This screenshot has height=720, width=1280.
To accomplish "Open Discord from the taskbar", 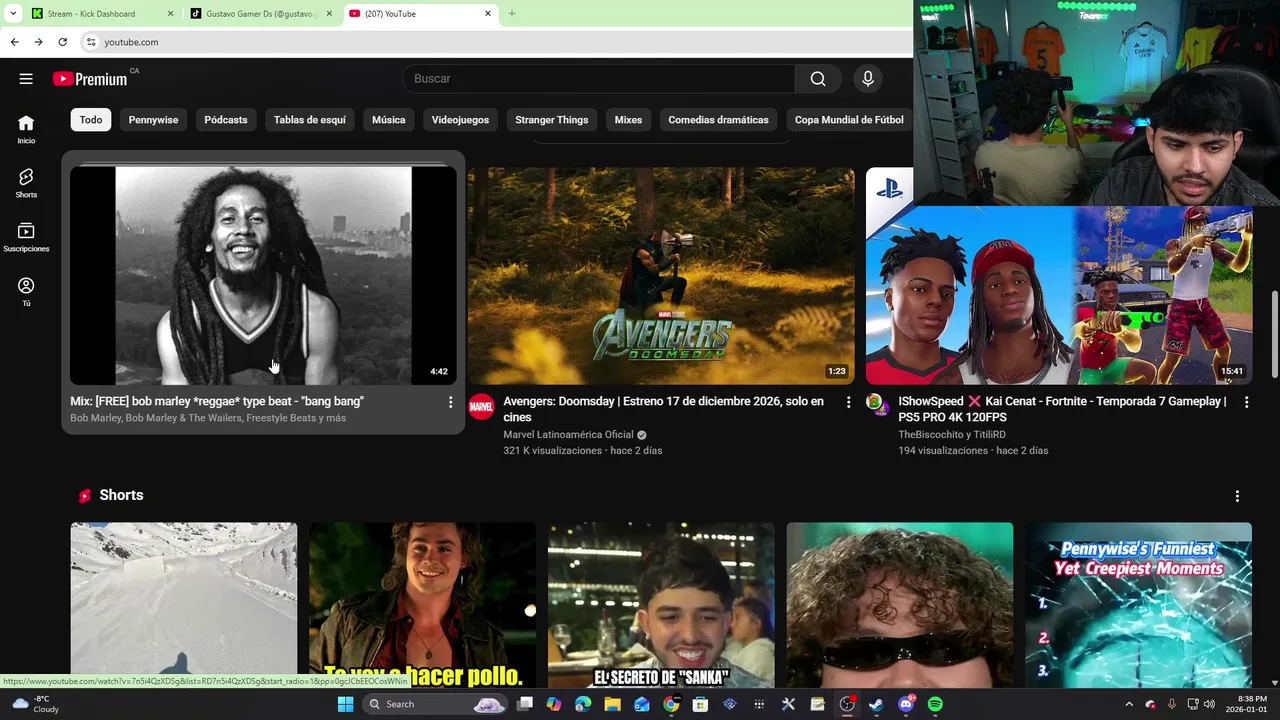I will 906,704.
